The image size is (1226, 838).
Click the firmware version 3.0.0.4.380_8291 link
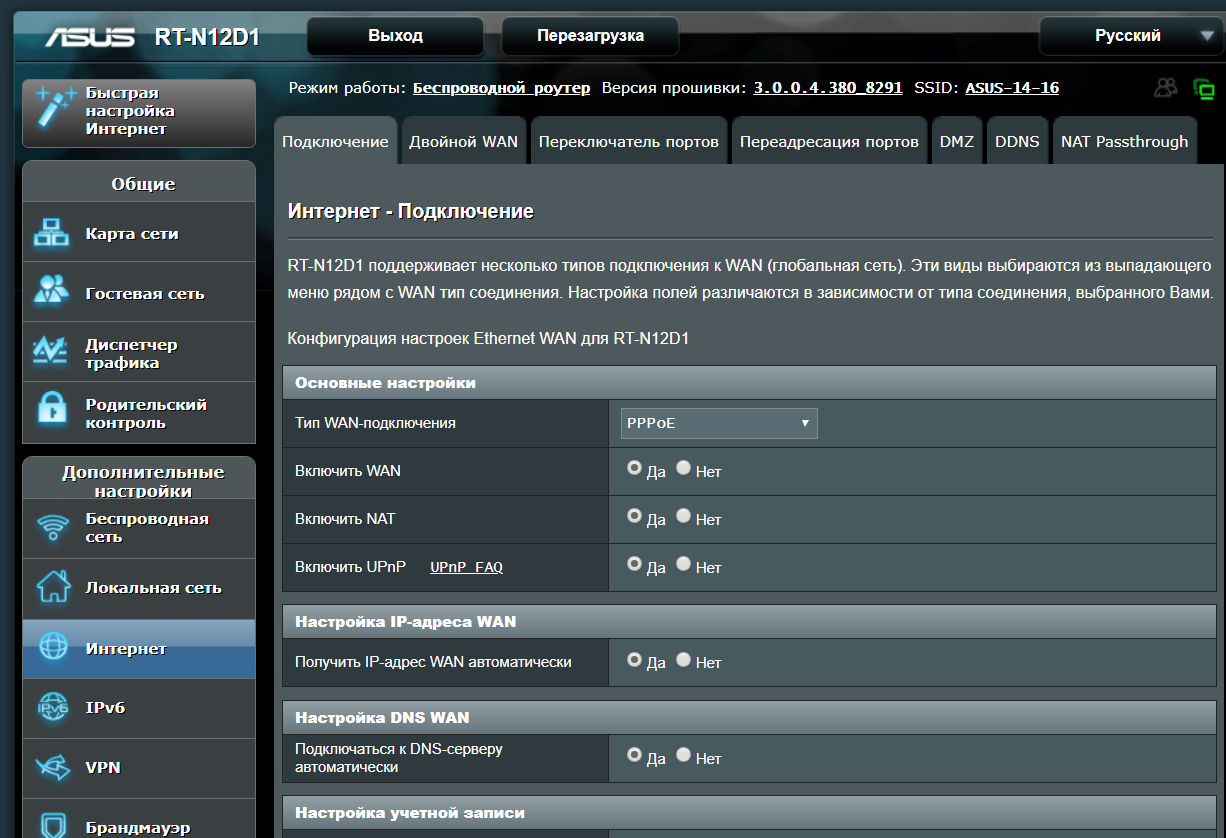(x=827, y=88)
